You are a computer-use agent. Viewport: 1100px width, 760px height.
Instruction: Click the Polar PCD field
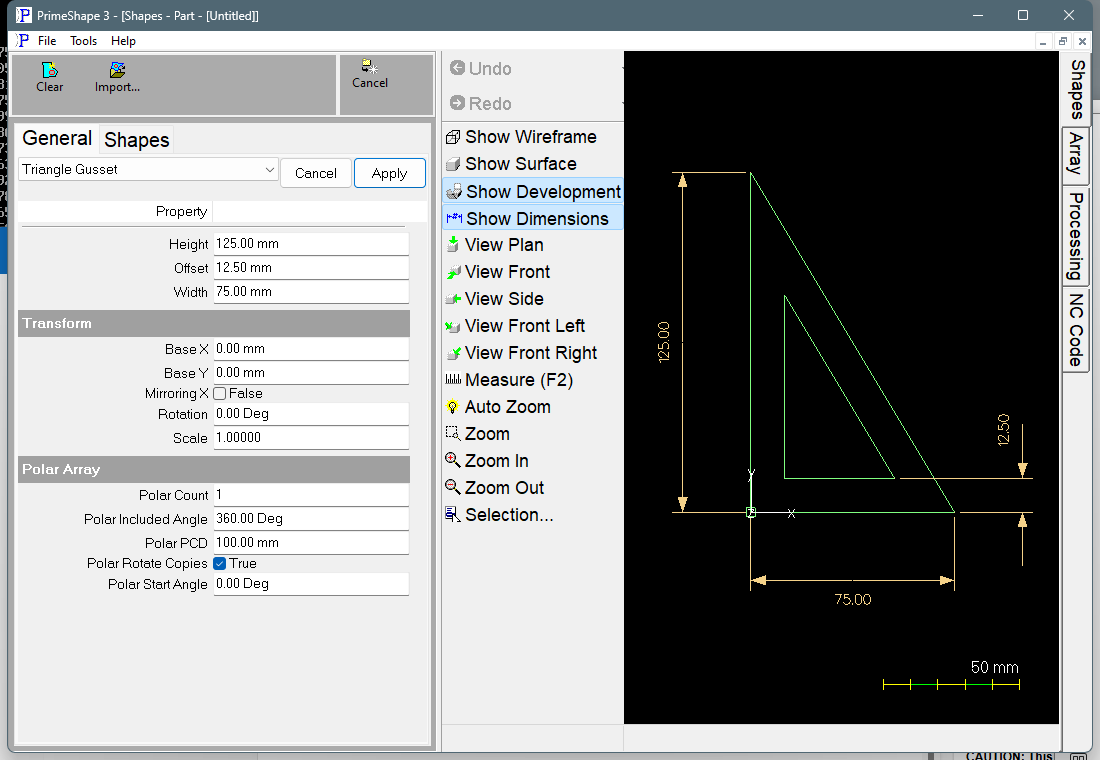[x=311, y=543]
